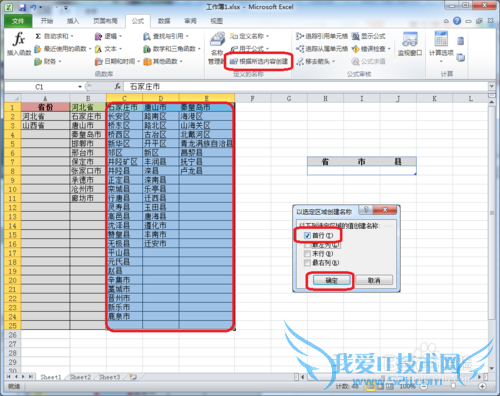Click the fx button beside the formula bar
500x396 pixels.
pyautogui.click(x=117, y=87)
